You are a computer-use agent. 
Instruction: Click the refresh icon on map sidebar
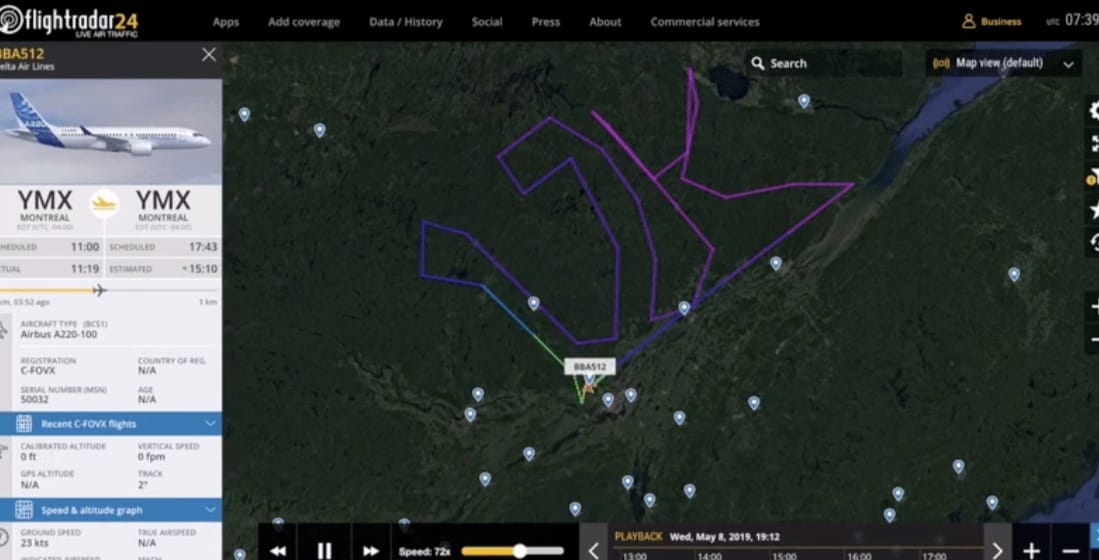(1093, 243)
